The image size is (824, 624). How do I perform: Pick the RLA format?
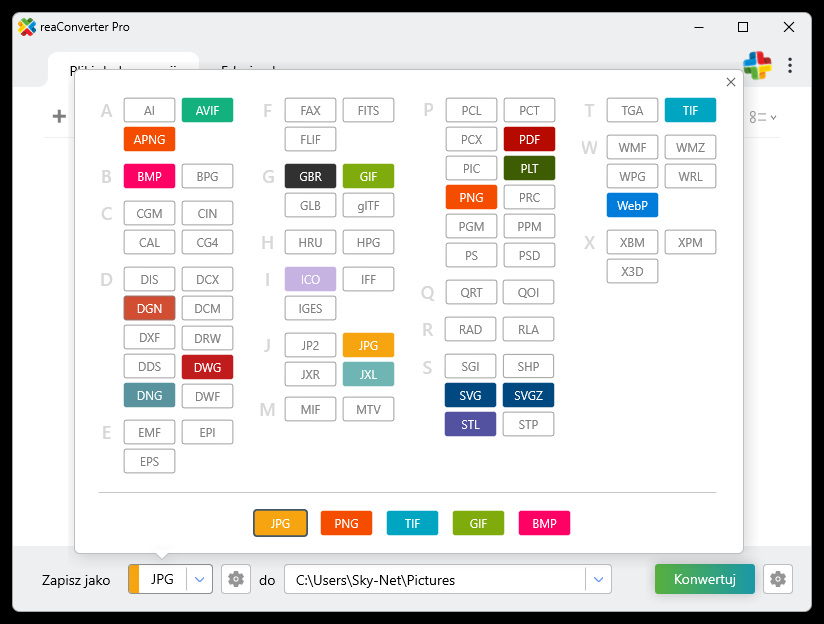coord(528,329)
